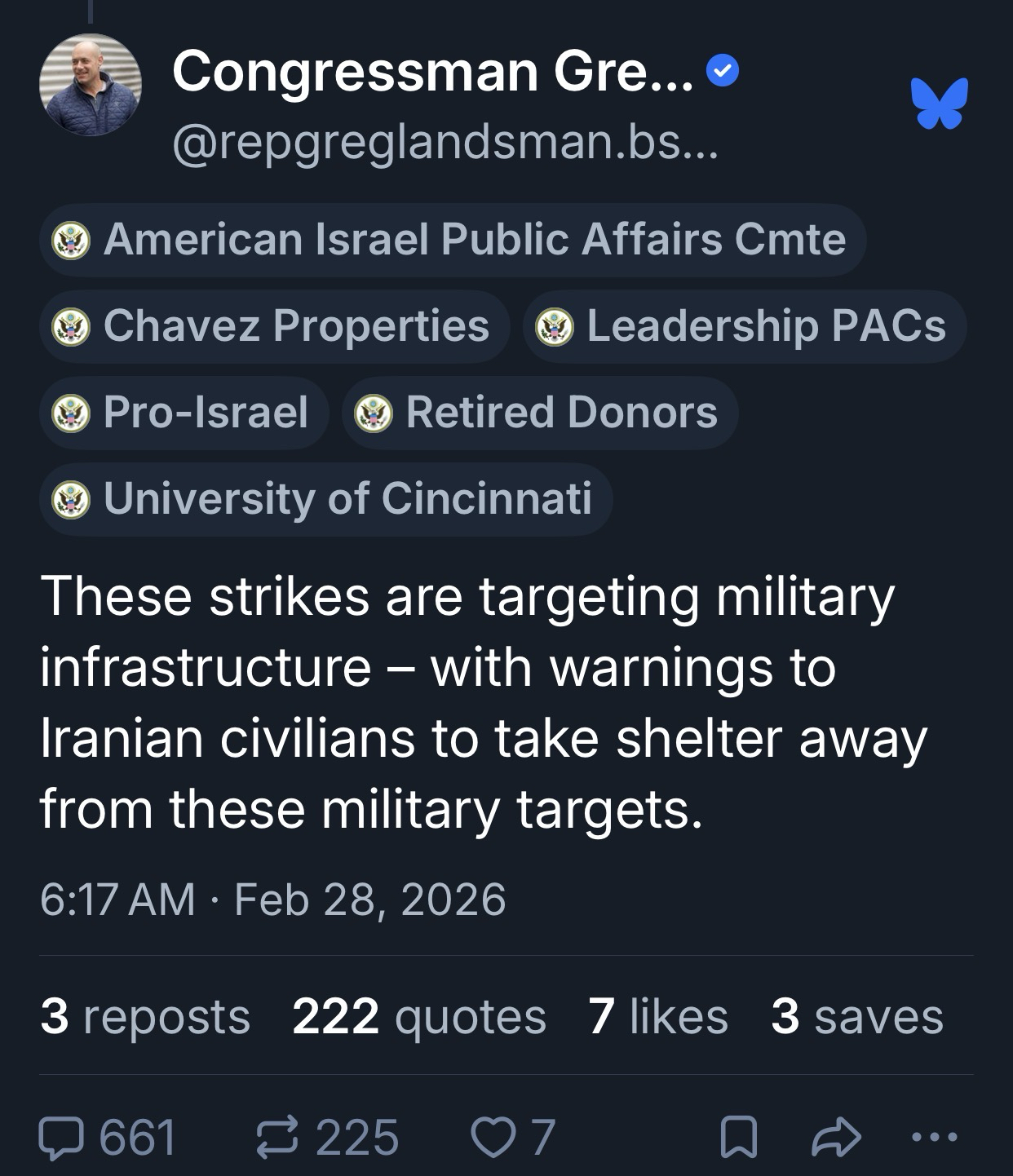1013x1176 pixels.
Task: Open the Retired Donors label tag
Action: point(540,413)
